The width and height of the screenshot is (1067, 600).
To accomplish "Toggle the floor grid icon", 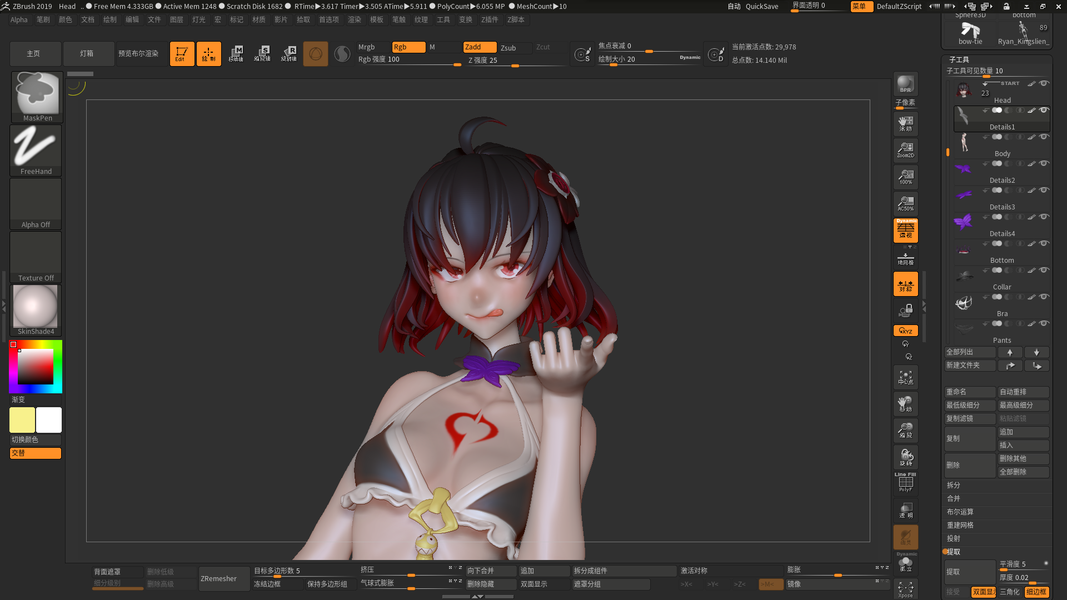I will point(906,259).
